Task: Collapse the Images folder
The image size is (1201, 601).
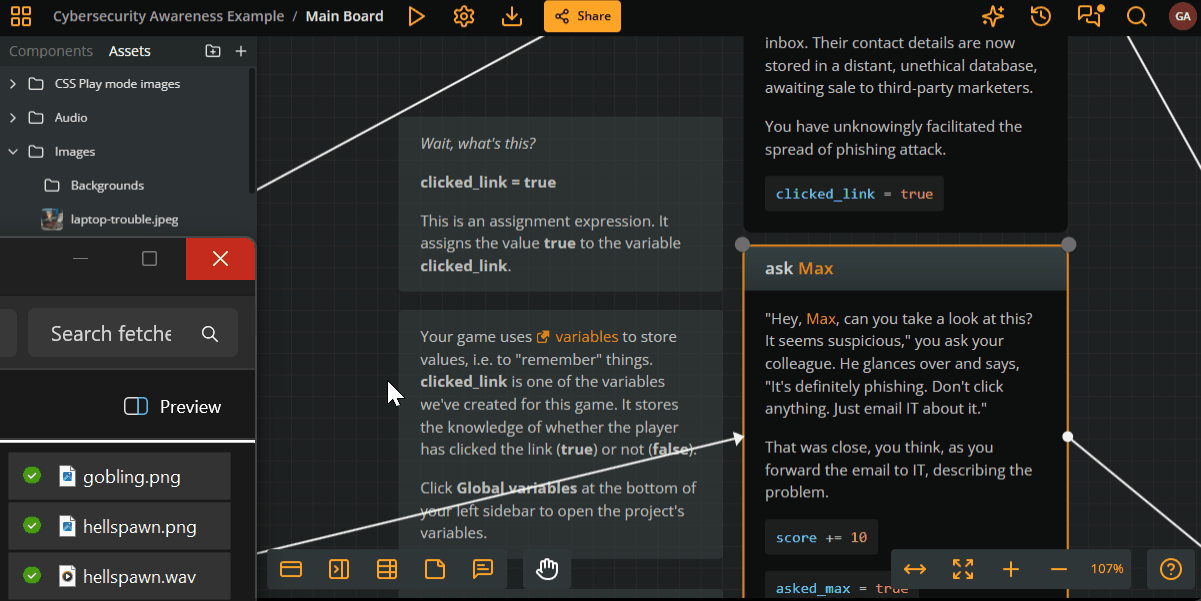Action: (13, 152)
